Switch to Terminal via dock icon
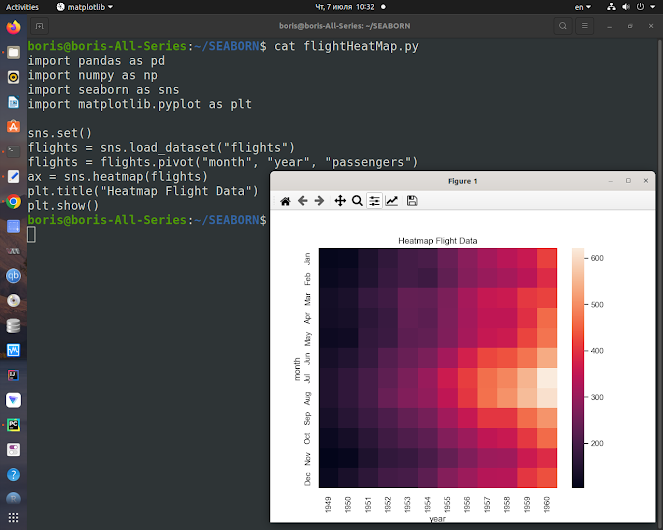The height and width of the screenshot is (530, 663). point(14,151)
